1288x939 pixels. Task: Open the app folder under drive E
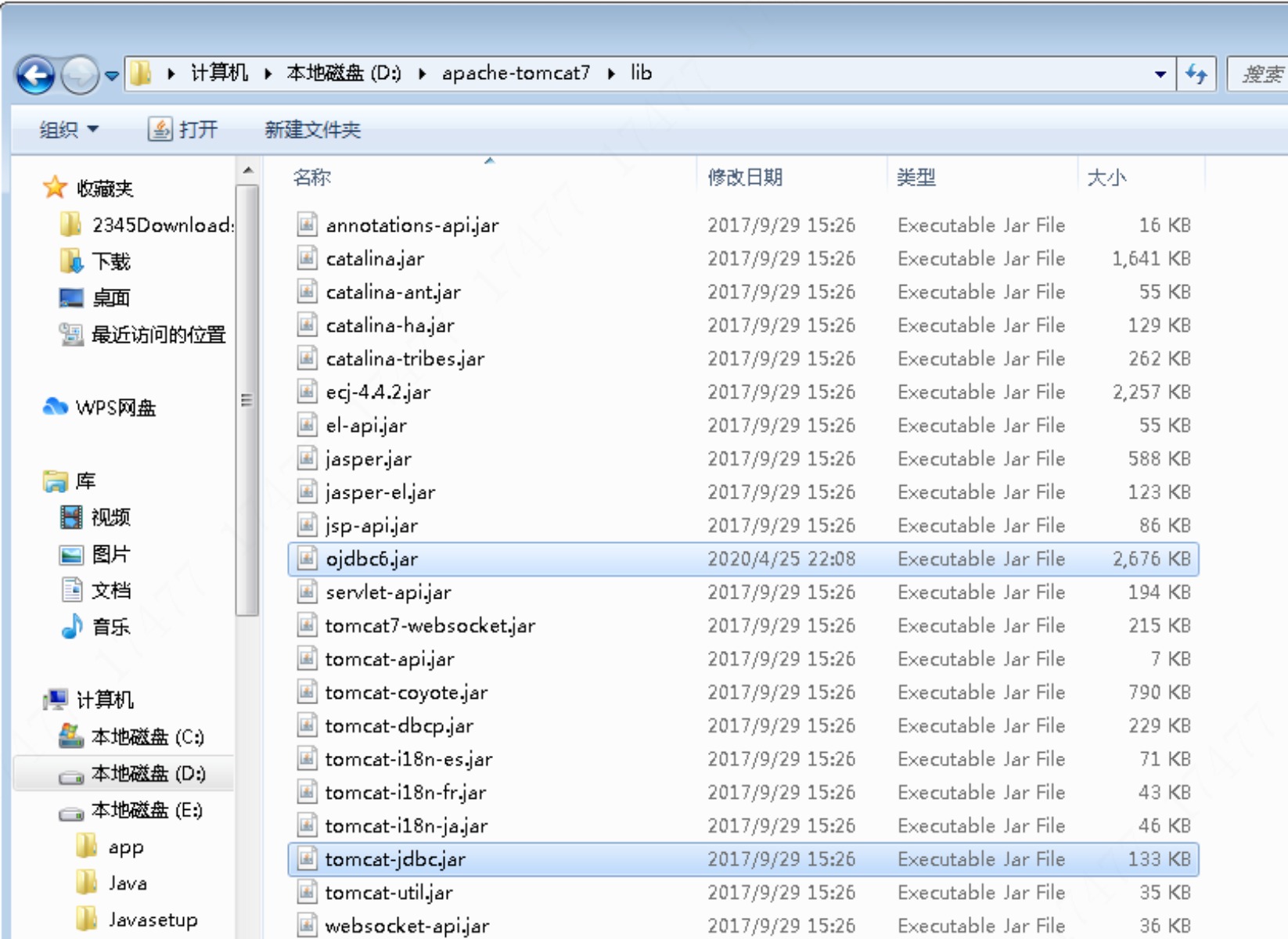point(110,847)
